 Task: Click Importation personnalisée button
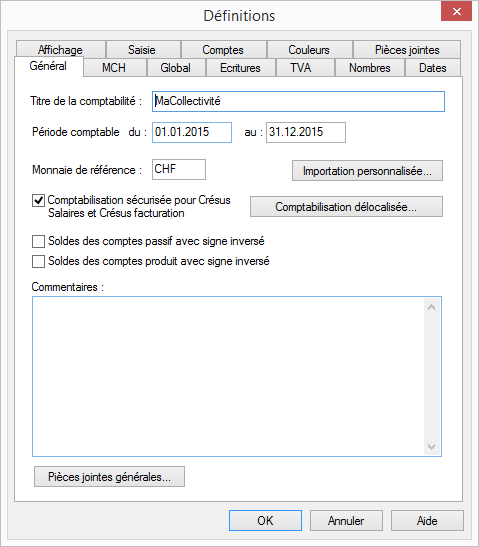(x=367, y=171)
